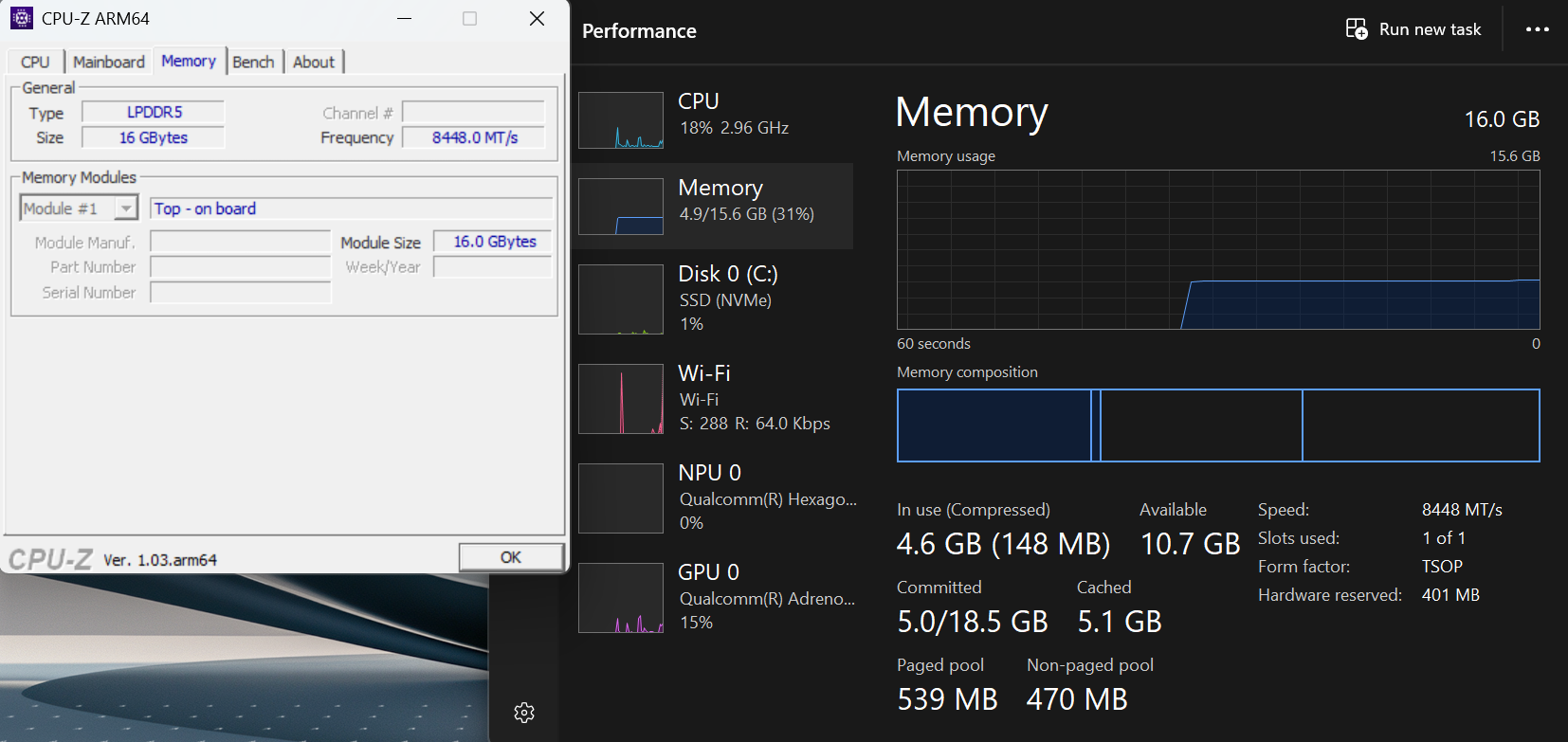The height and width of the screenshot is (742, 1568).
Task: Select the CPU usage graph thumbnail
Action: tap(621, 120)
